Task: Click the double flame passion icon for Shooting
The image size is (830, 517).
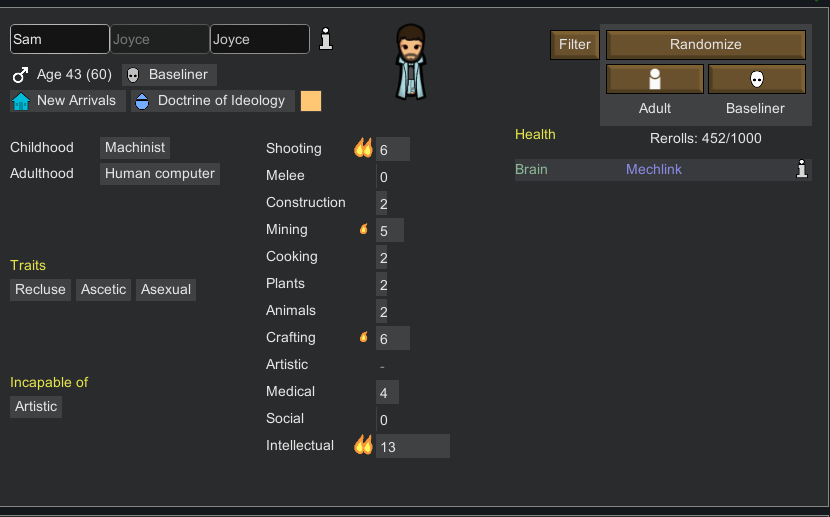Action: tap(363, 148)
